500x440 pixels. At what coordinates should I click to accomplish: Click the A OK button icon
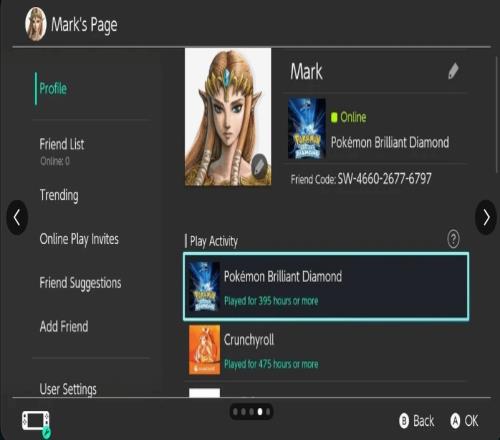(455, 421)
